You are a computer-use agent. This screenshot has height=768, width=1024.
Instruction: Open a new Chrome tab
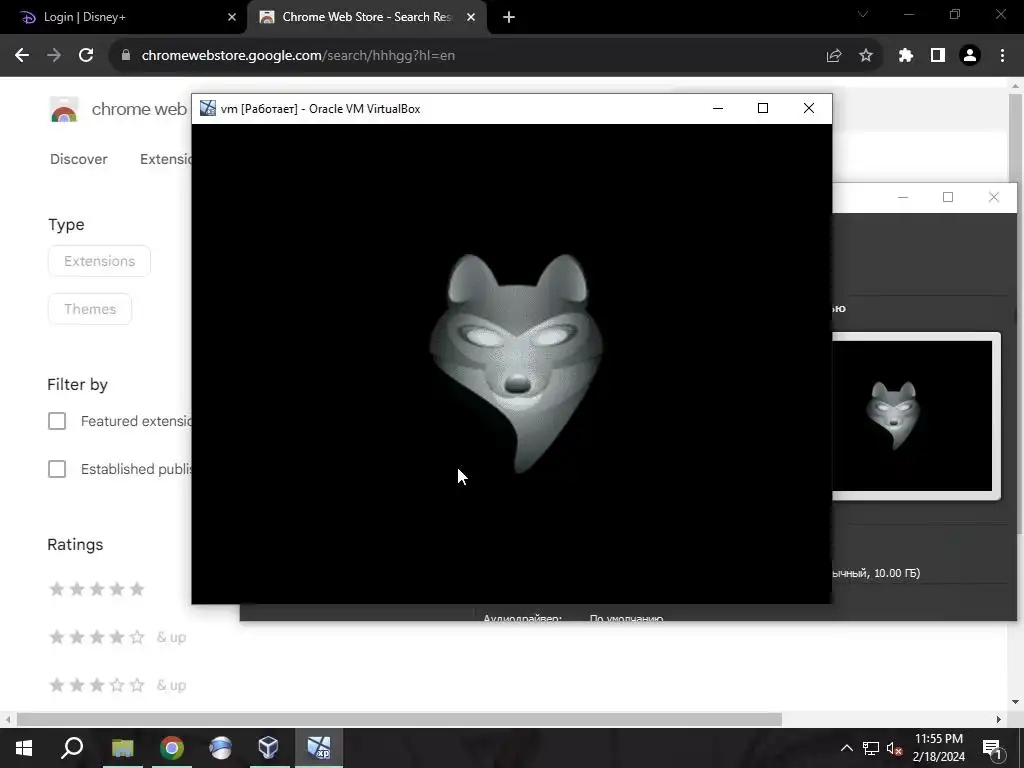[509, 18]
